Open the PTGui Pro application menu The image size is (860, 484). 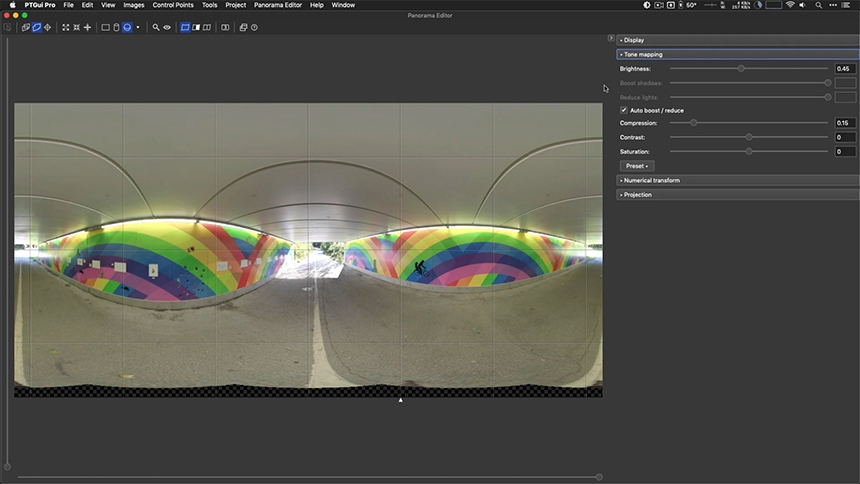39,5
